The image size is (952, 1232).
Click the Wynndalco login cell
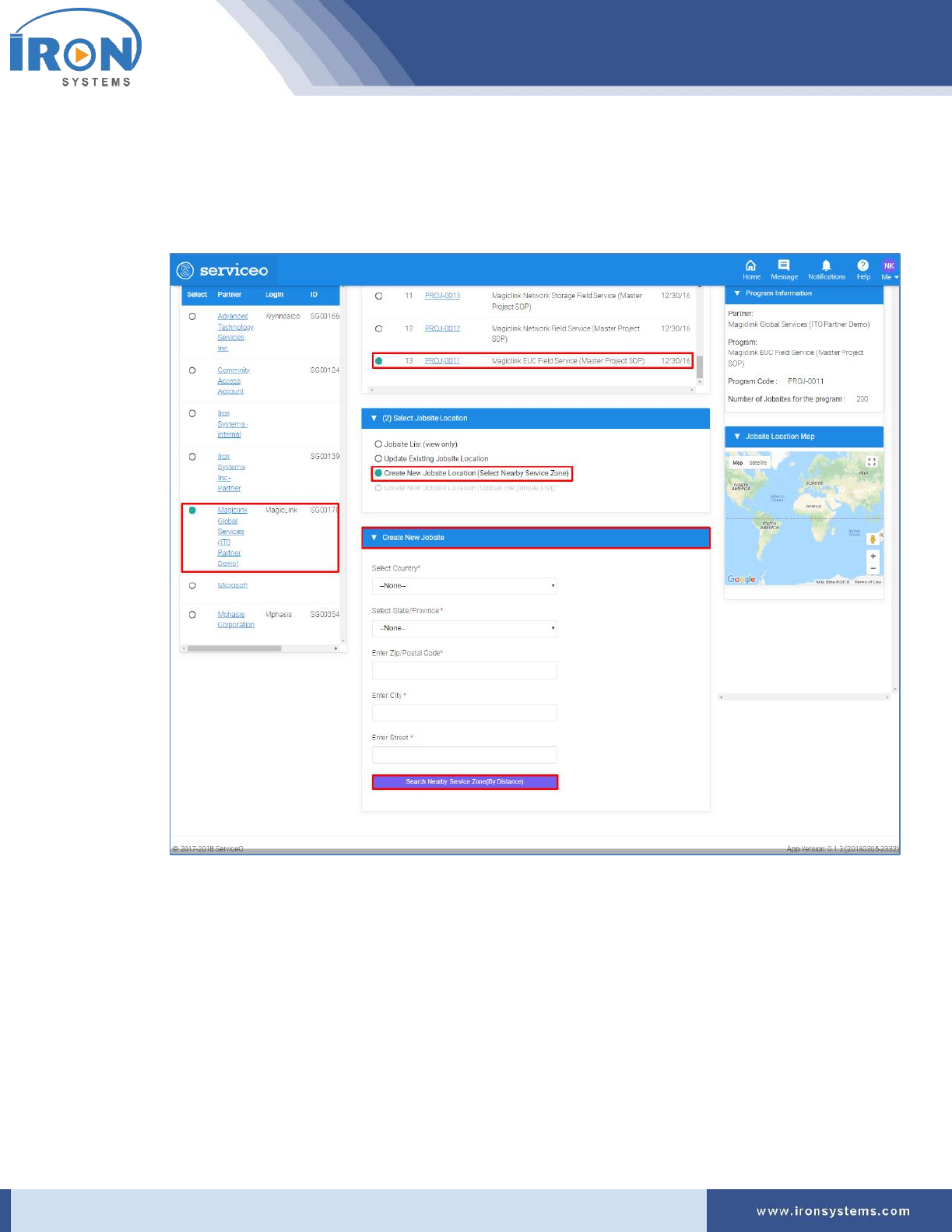click(283, 317)
